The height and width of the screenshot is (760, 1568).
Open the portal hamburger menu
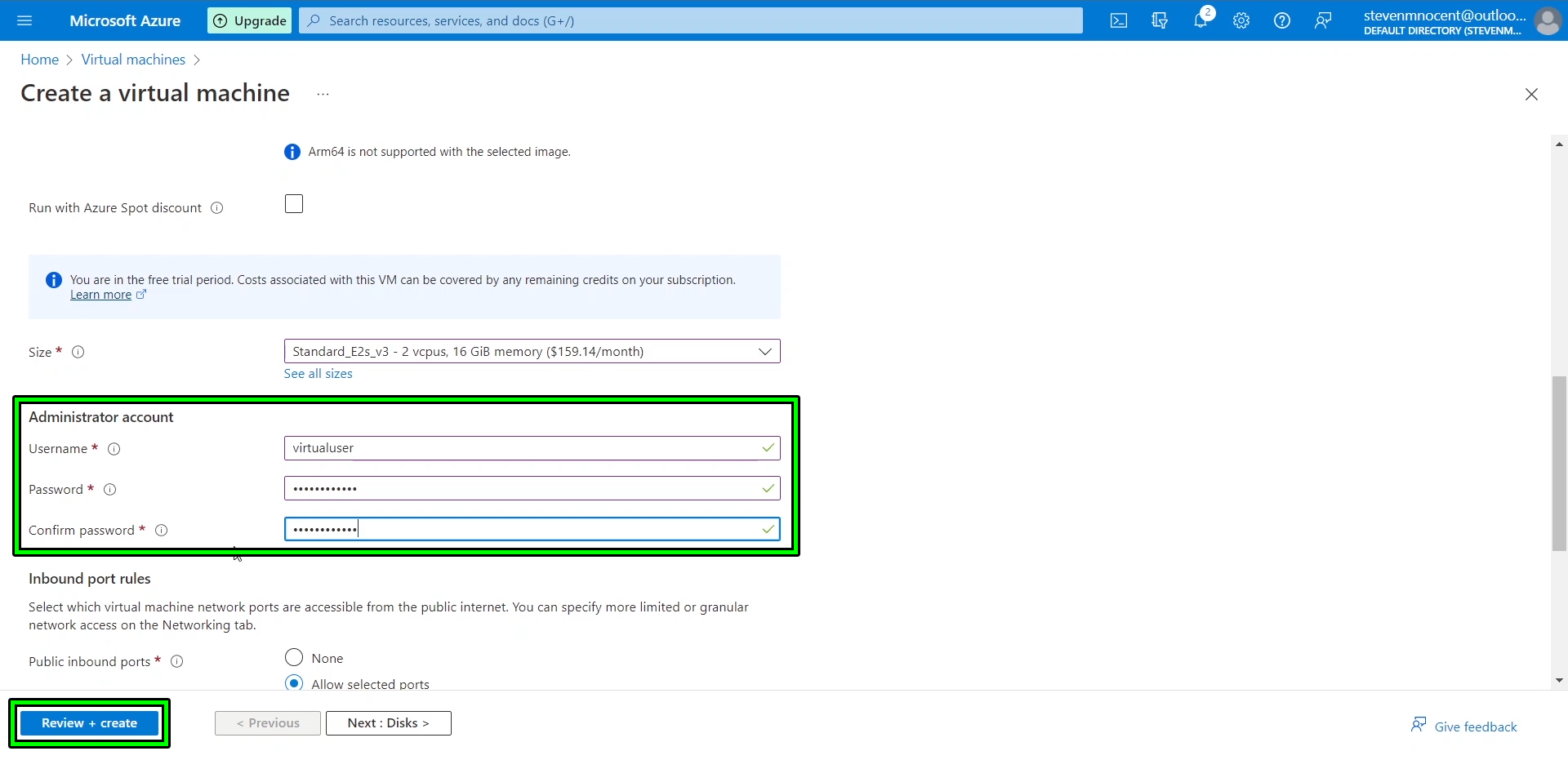tap(24, 20)
